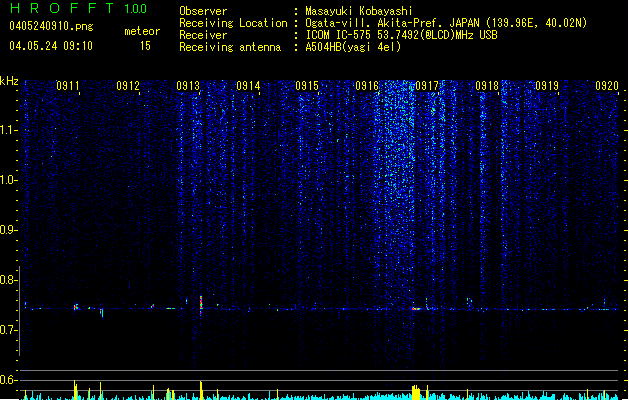Viewport: 629px width, 400px height.
Task: Click the HROFFT 1.0.0 title text
Action: coord(79,8)
